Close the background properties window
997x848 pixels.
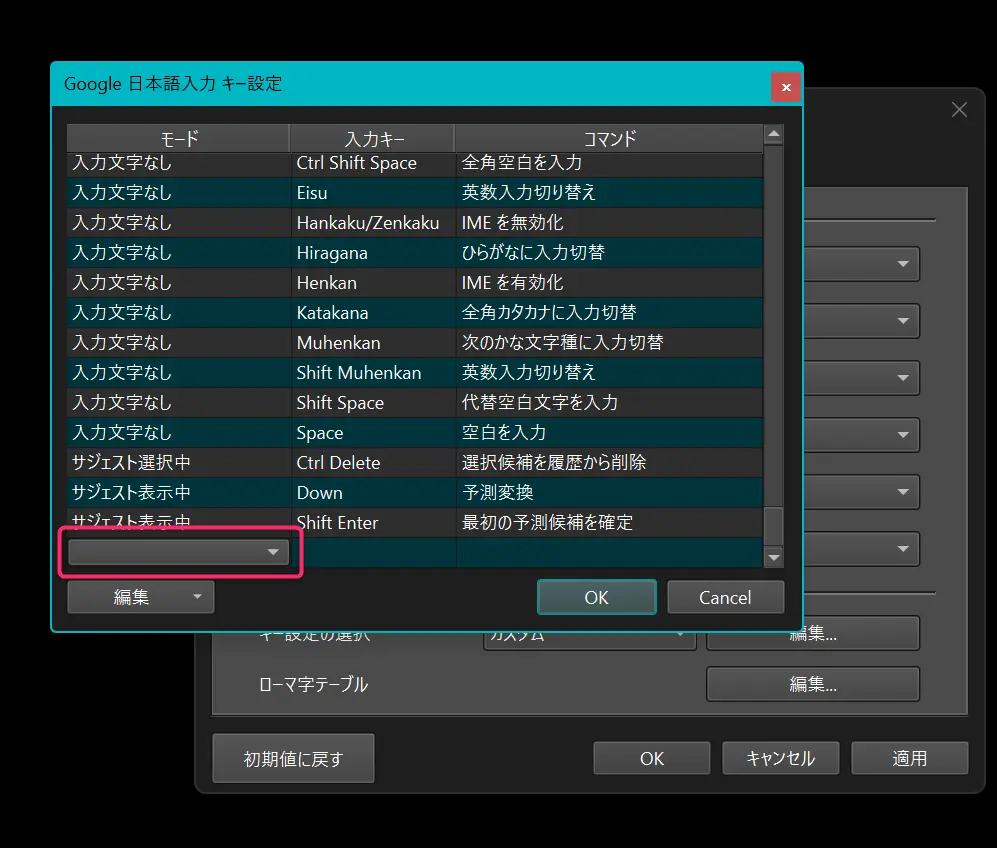pyautogui.click(x=959, y=110)
